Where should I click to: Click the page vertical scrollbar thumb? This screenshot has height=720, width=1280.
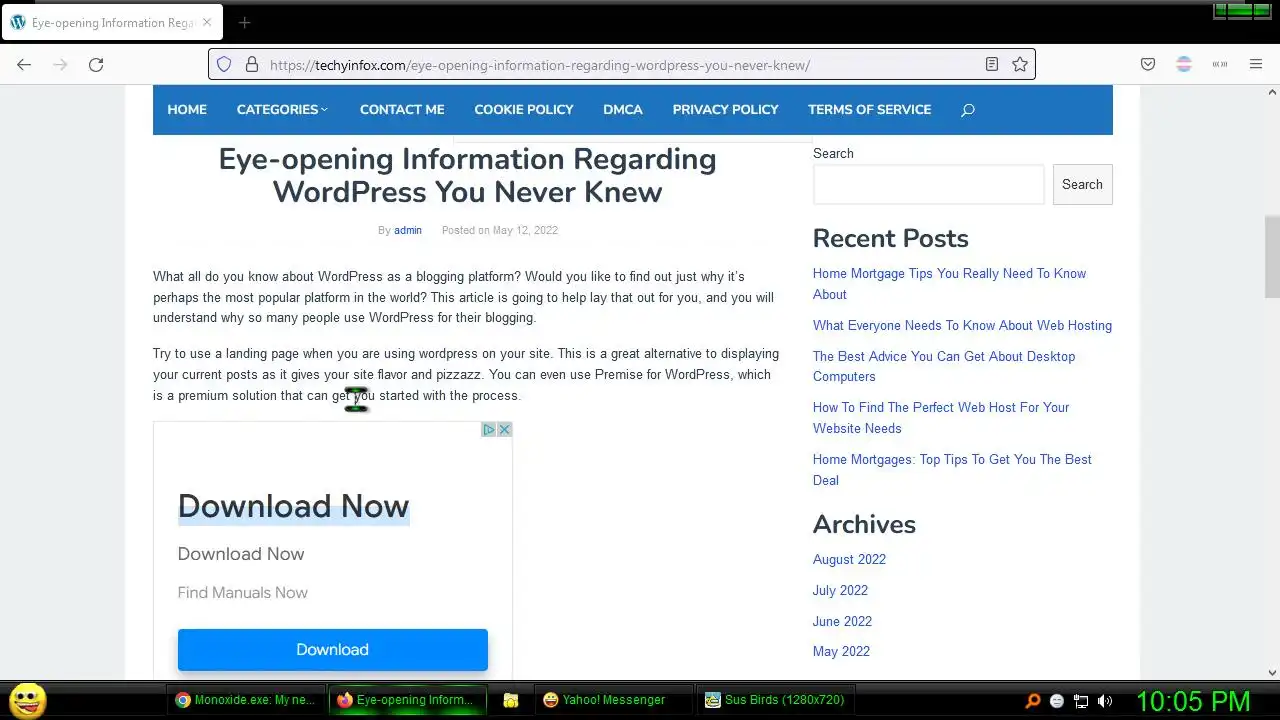pyautogui.click(x=1272, y=257)
